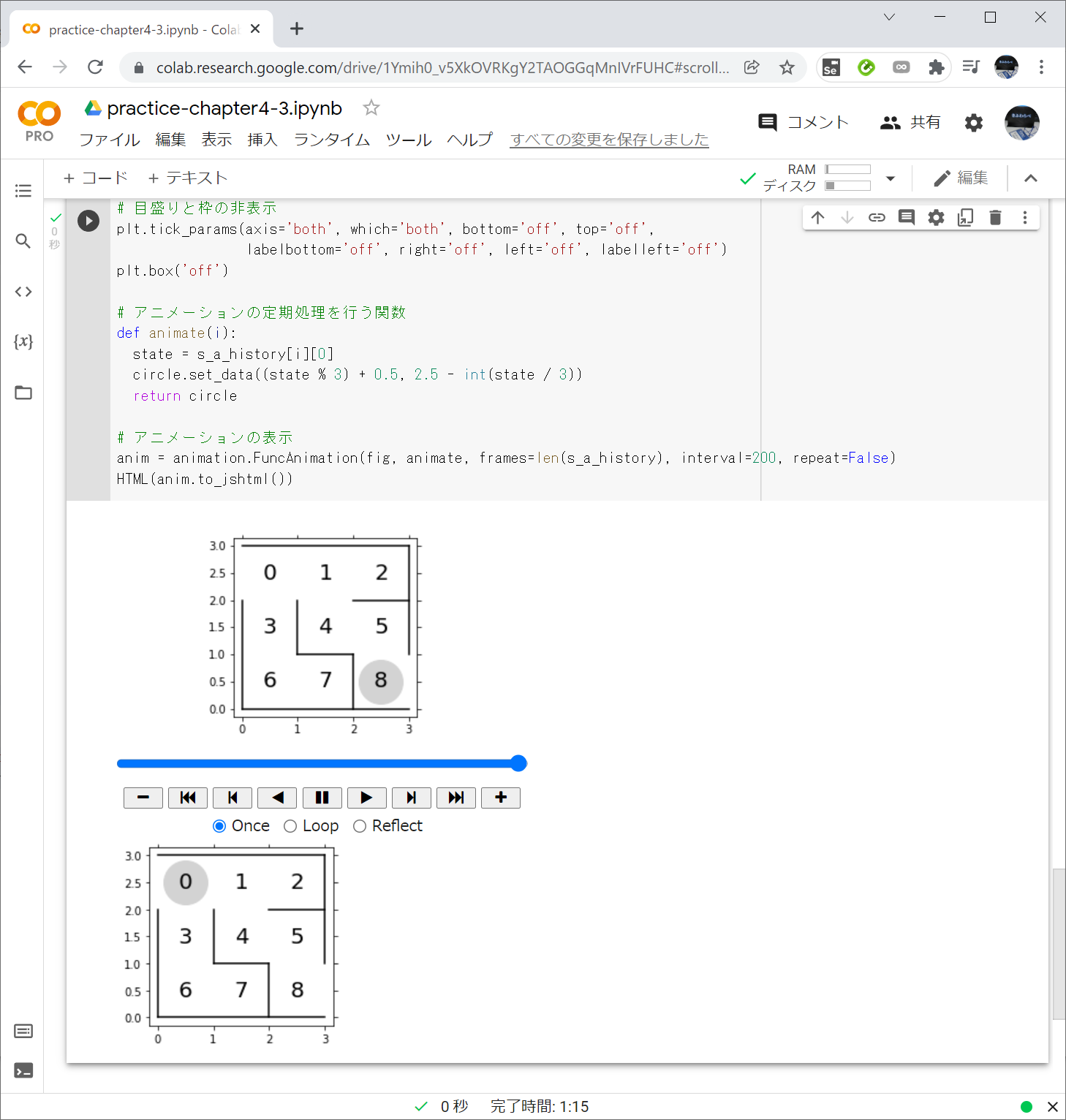Run the code cell with play button
1066x1120 pixels.
tap(88, 220)
